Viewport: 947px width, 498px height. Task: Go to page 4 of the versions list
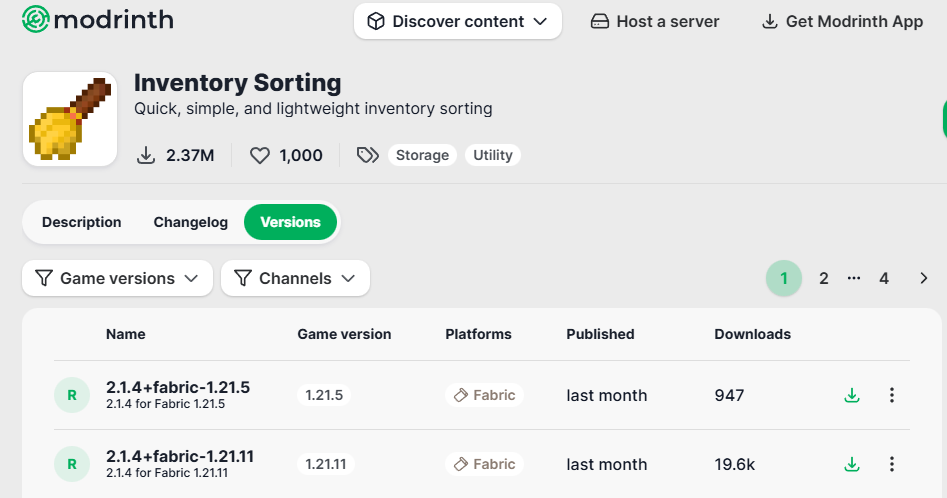point(884,278)
